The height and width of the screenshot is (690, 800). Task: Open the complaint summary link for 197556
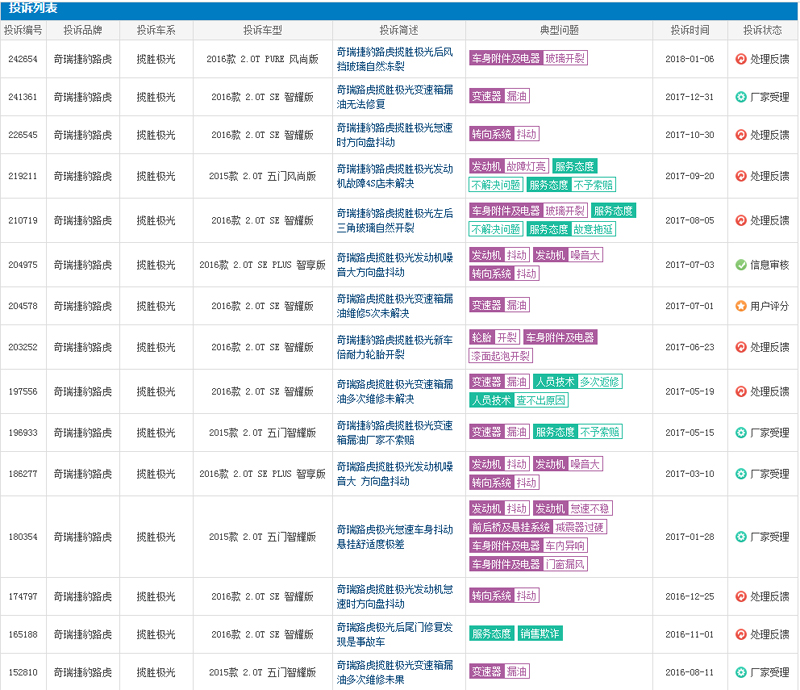tap(394, 391)
